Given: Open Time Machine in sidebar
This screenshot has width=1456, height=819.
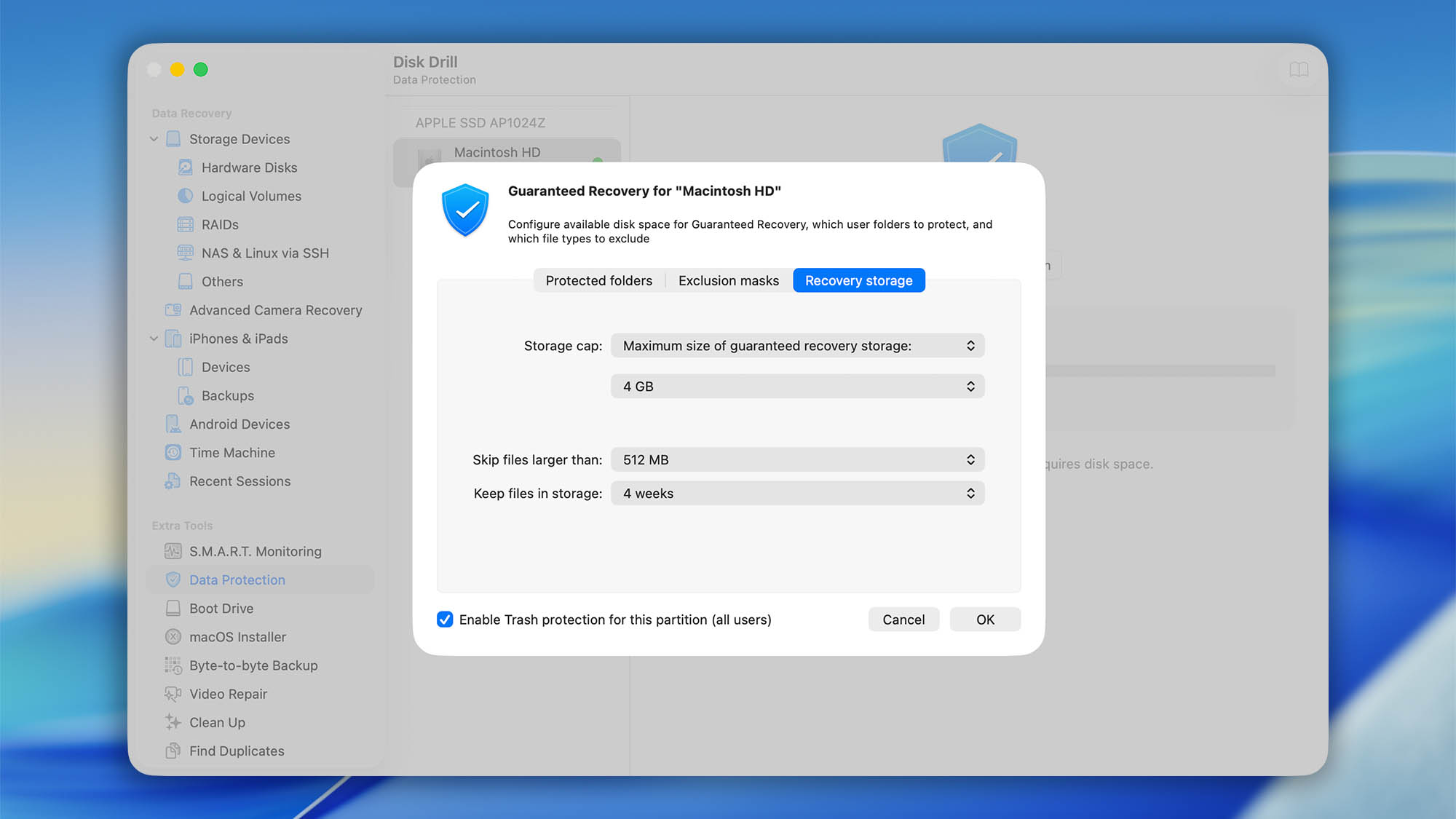Looking at the screenshot, I should coord(232,453).
